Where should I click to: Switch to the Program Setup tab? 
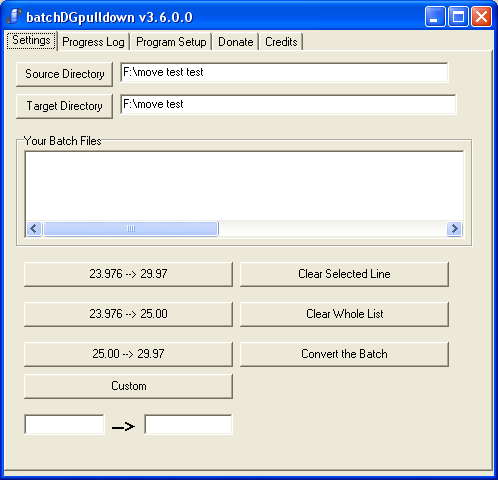pos(171,42)
